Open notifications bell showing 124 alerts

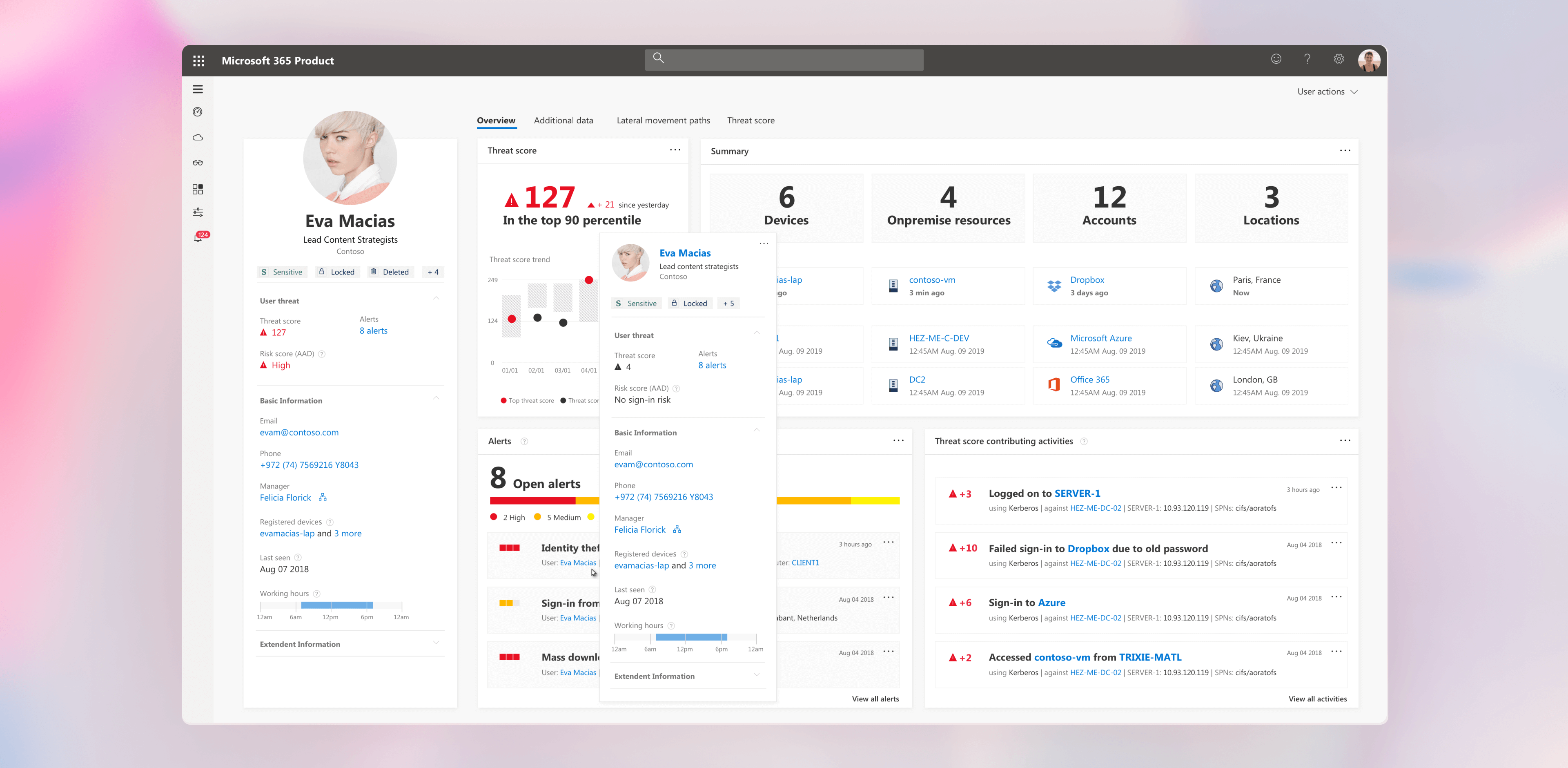click(198, 237)
